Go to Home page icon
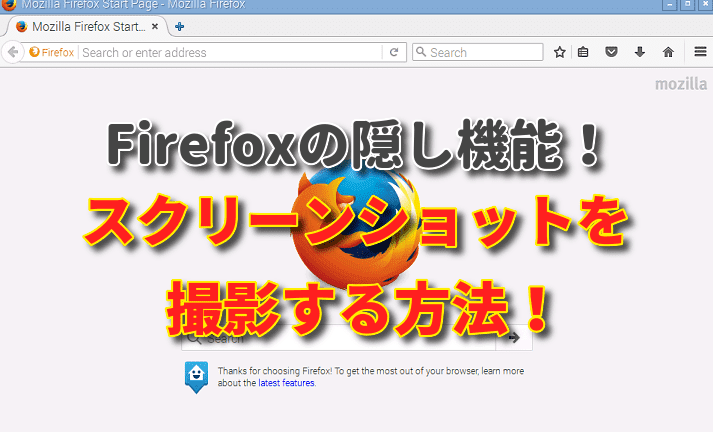 coord(668,52)
